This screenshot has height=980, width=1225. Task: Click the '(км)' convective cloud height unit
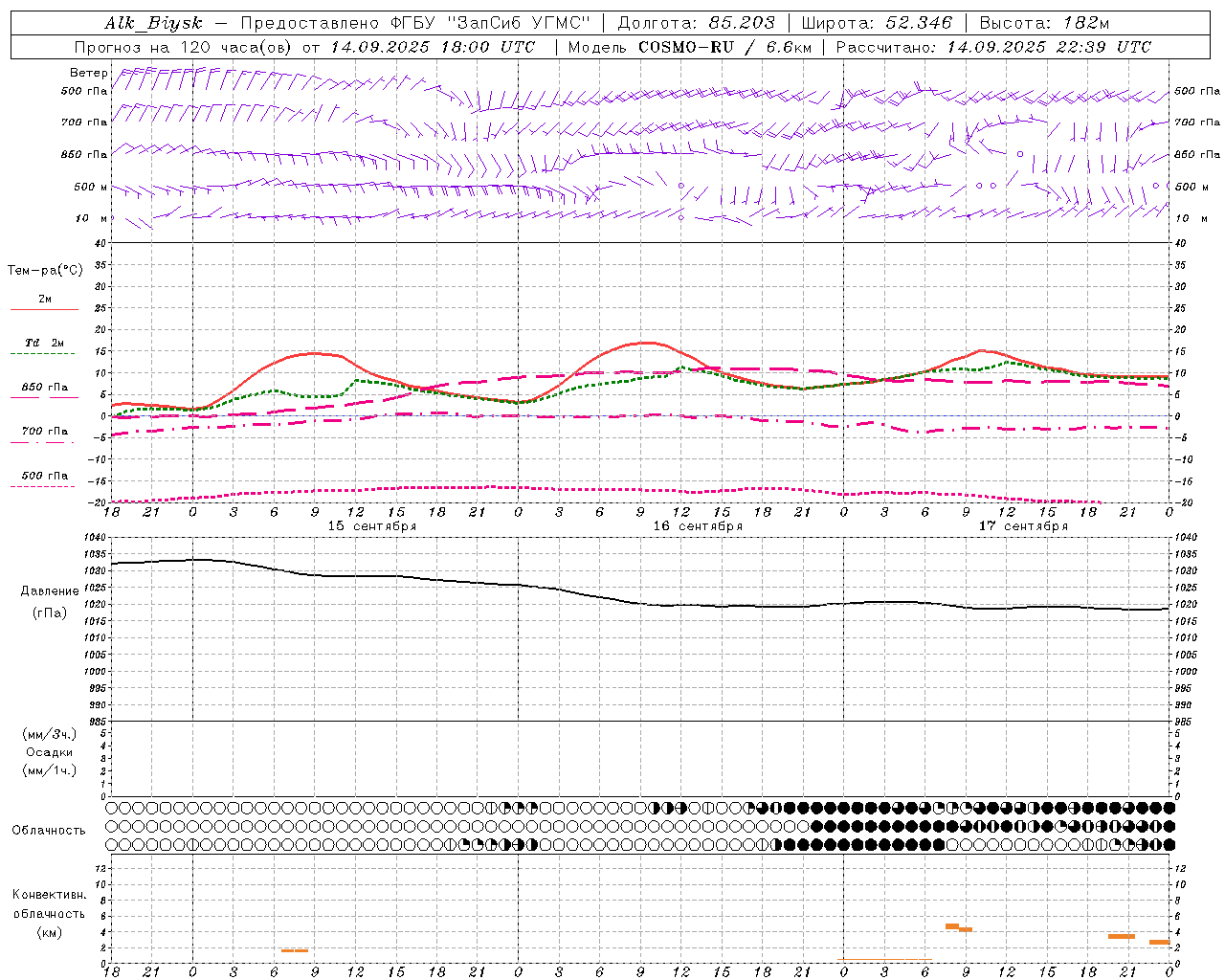pyautogui.click(x=50, y=932)
